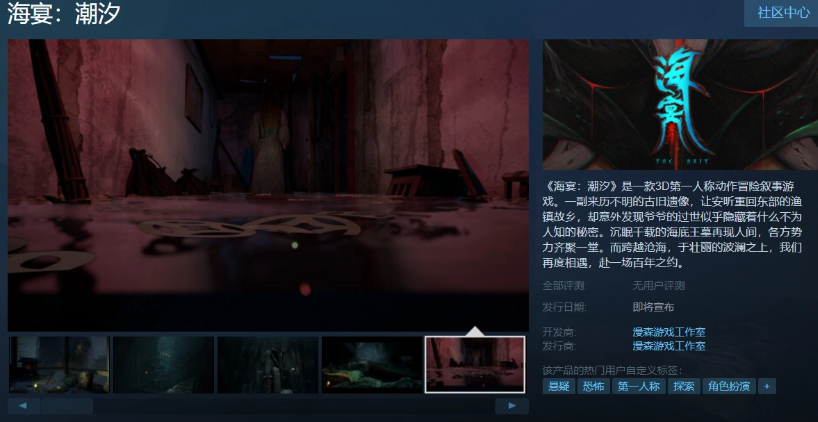The image size is (818, 422).
Task: Open the 社区中心 community hub button
Action: point(783,13)
